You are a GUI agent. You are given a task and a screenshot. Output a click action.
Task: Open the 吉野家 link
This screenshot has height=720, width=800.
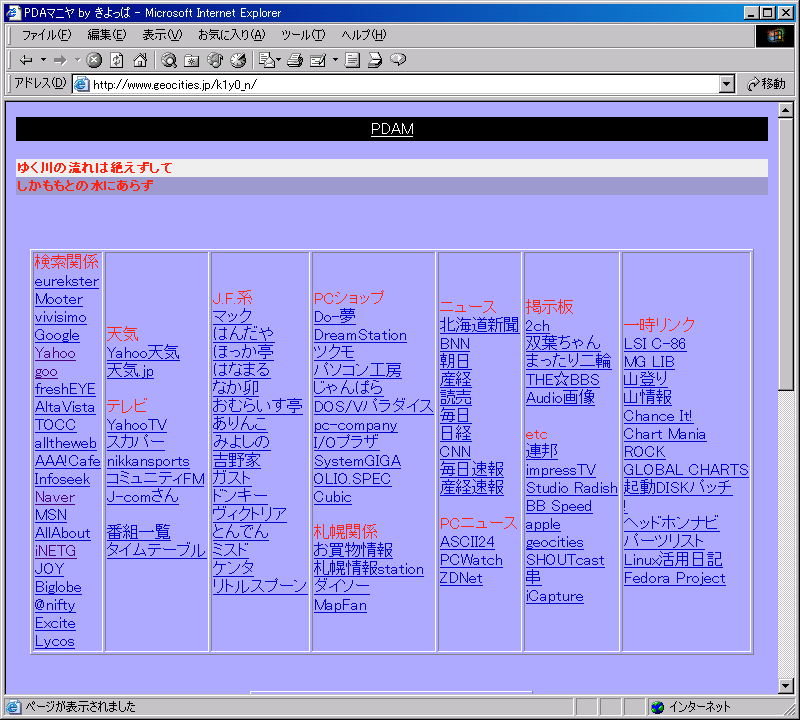coord(236,460)
